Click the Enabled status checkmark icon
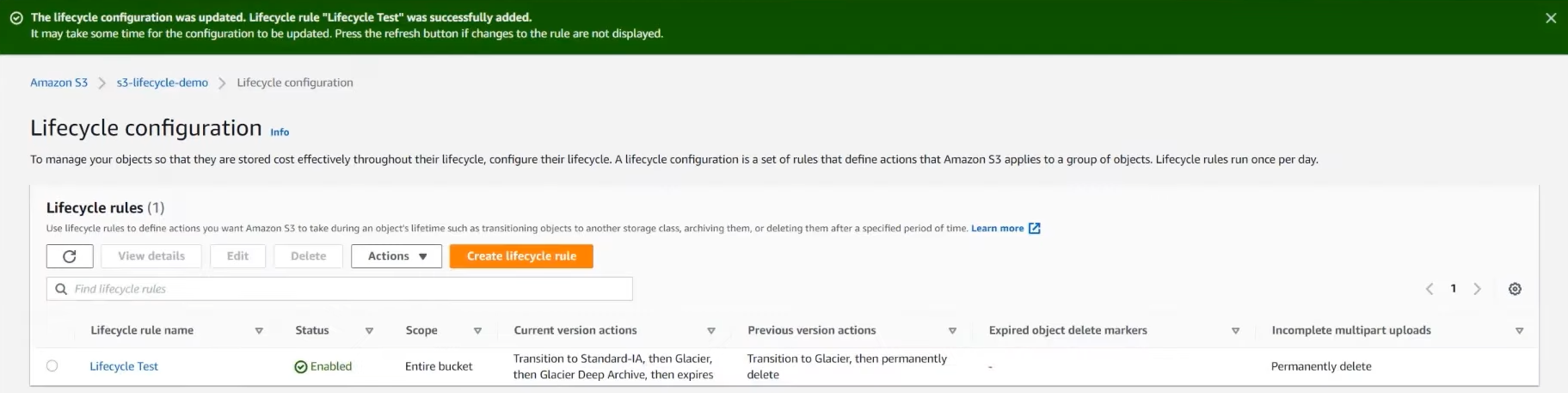Viewport: 1568px width, 393px height. pos(300,367)
